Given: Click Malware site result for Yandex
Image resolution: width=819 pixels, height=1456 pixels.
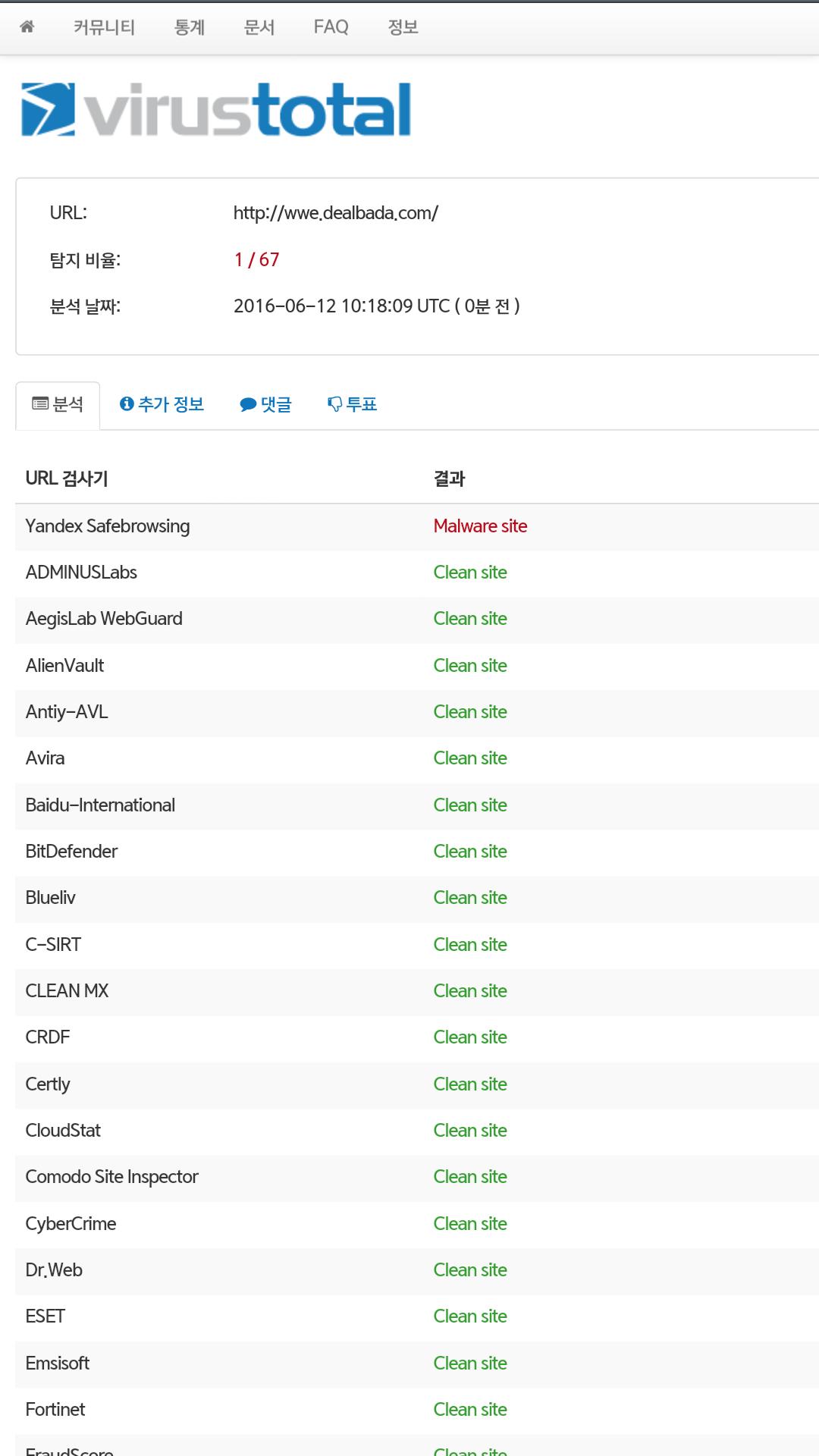Looking at the screenshot, I should pyautogui.click(x=480, y=526).
